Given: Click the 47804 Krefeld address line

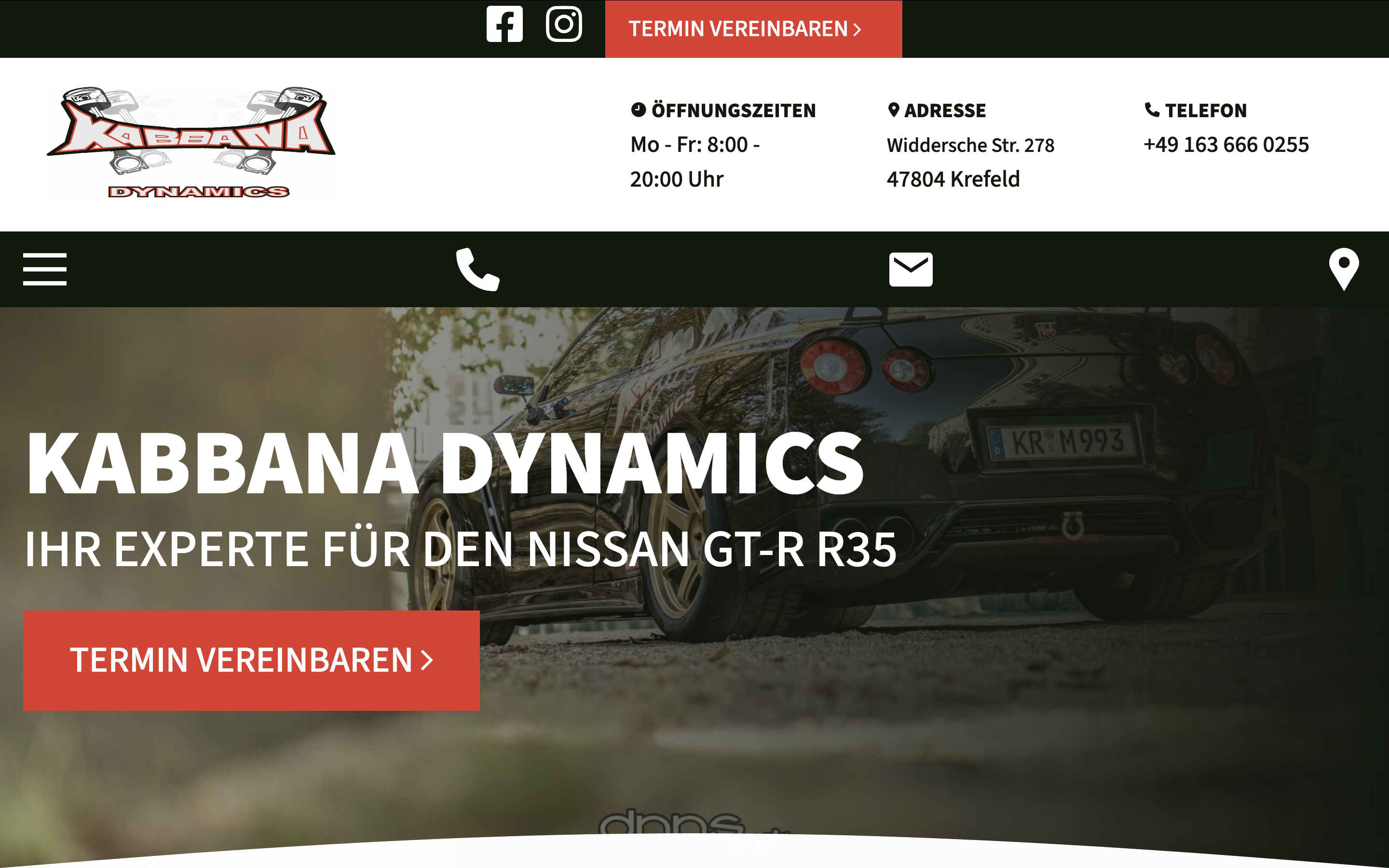Looking at the screenshot, I should pyautogui.click(x=953, y=179).
